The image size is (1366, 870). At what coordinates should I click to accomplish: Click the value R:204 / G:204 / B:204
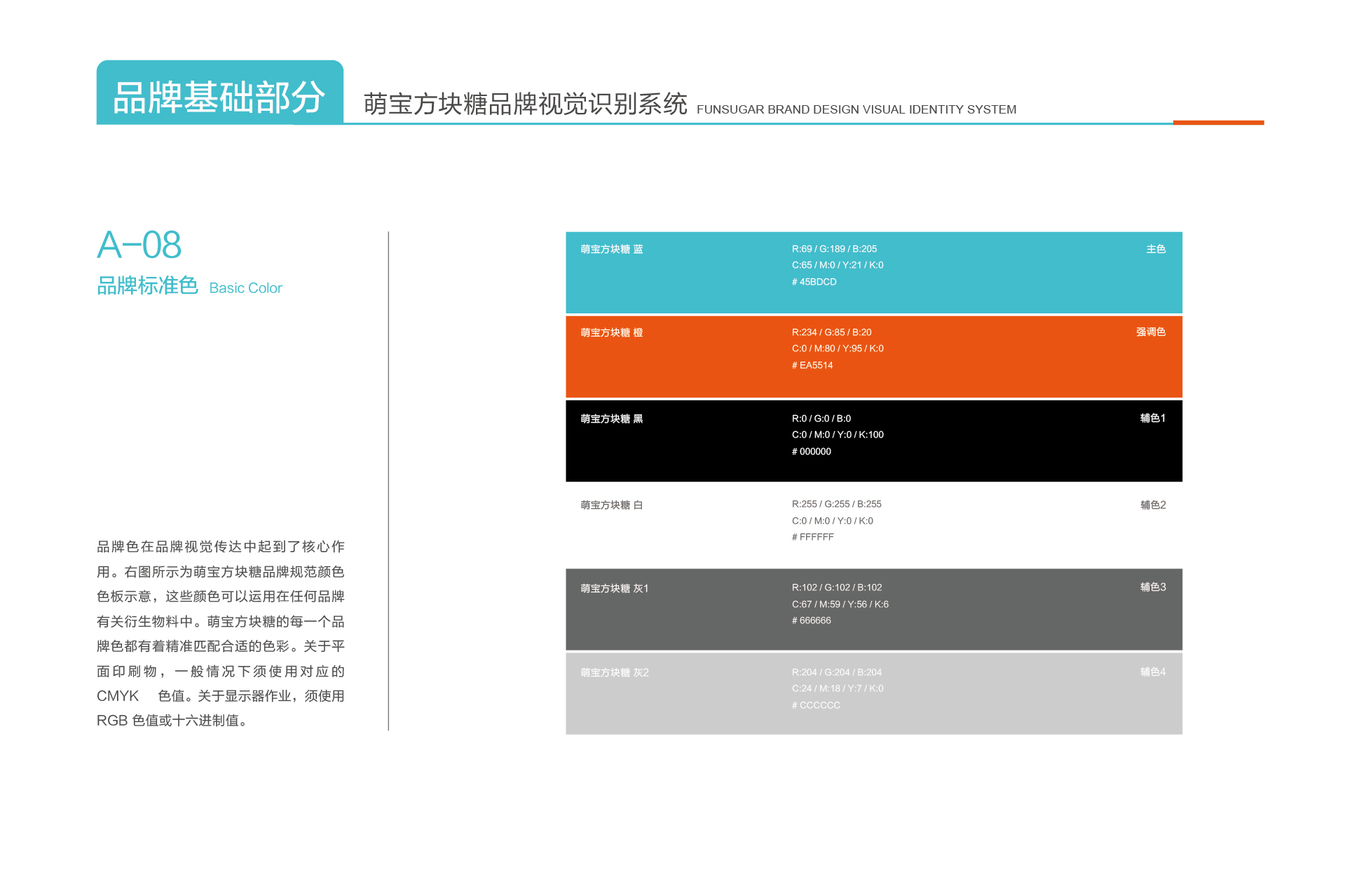click(837, 672)
